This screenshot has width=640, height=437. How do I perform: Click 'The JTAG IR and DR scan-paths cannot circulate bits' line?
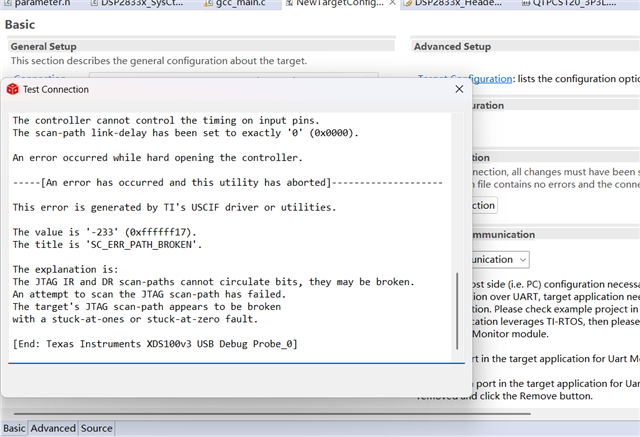tap(213, 282)
